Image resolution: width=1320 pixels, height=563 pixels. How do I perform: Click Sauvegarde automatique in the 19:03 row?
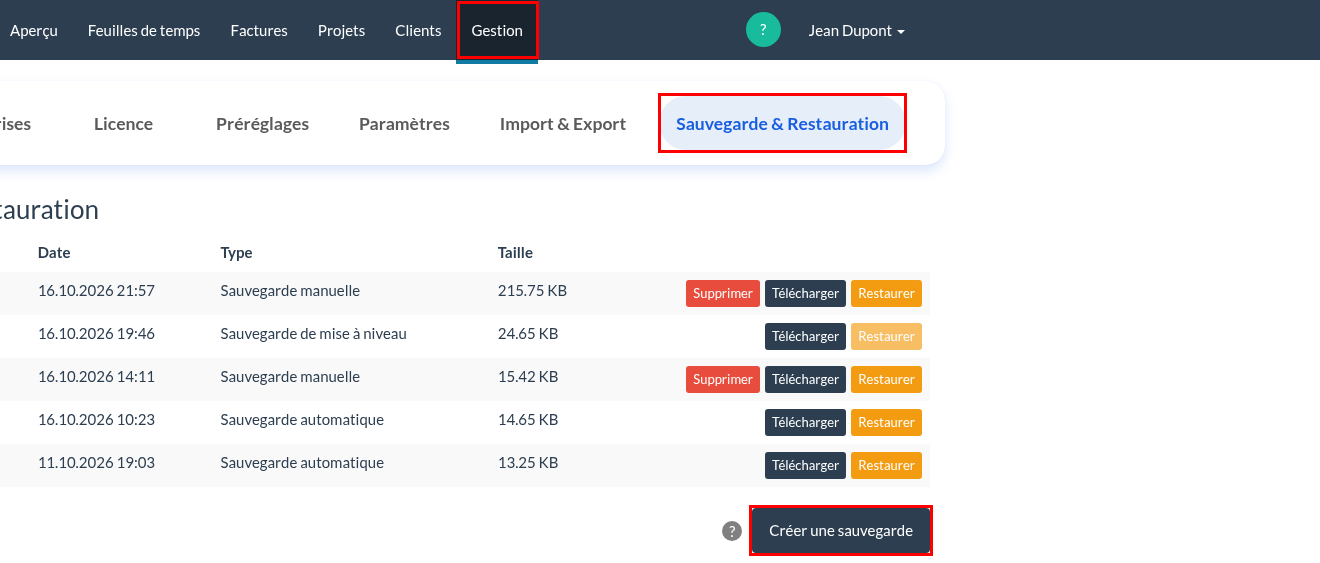click(x=302, y=463)
